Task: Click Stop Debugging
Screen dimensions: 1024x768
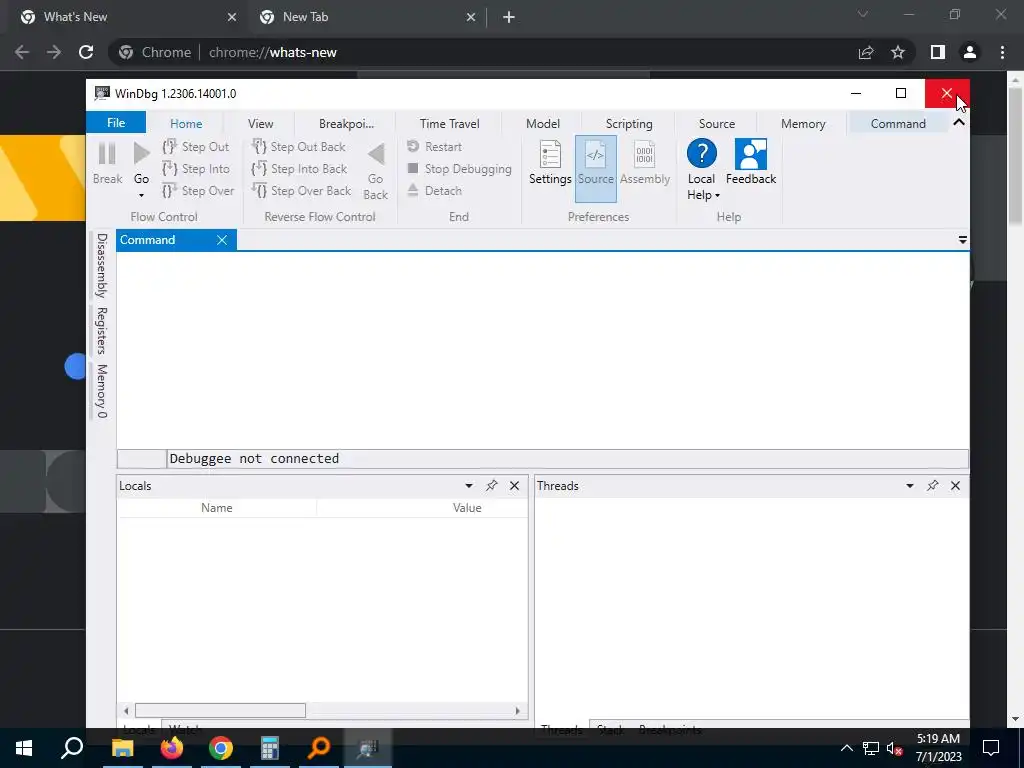Action: click(x=459, y=168)
